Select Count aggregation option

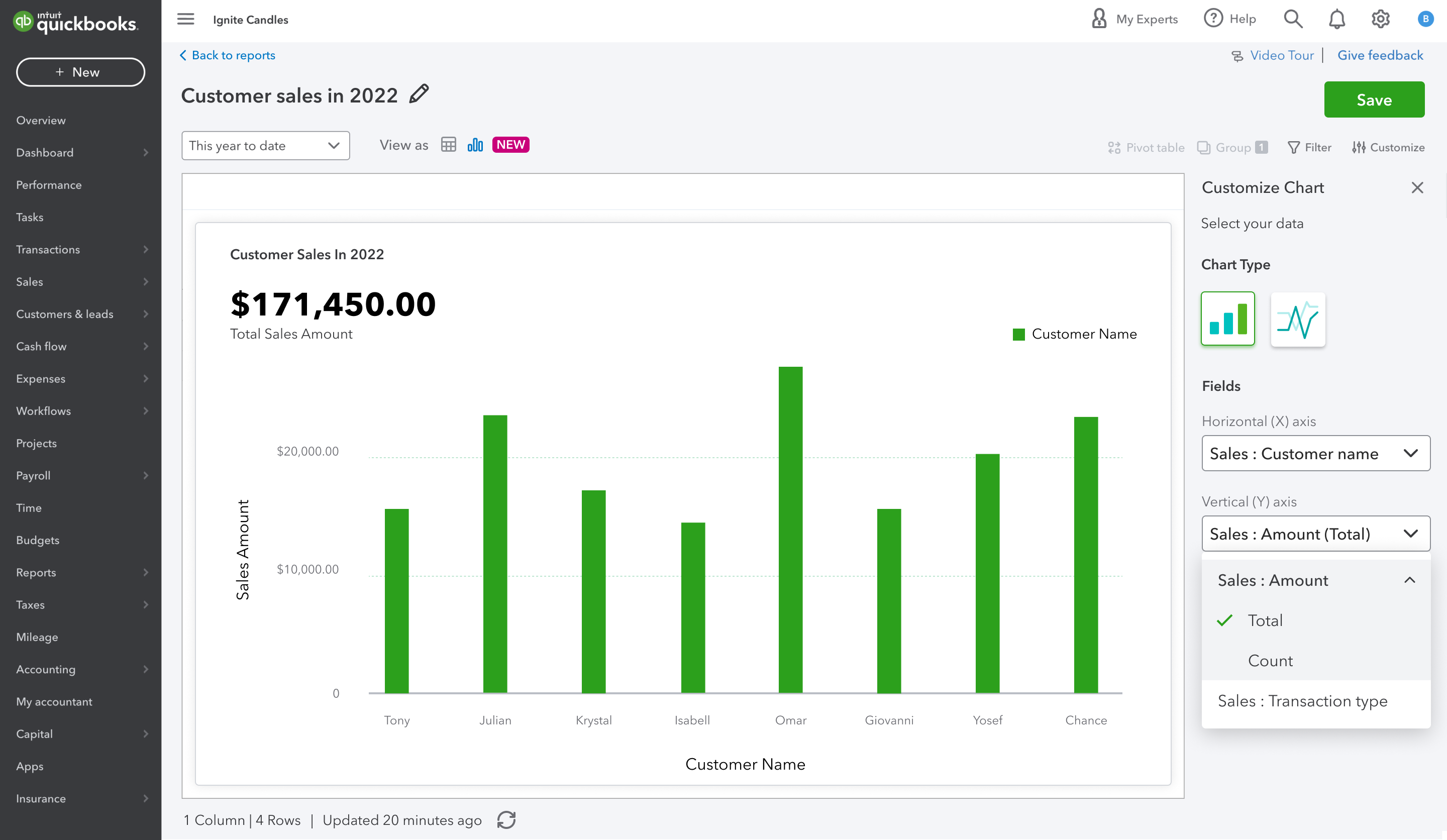coord(1315,661)
